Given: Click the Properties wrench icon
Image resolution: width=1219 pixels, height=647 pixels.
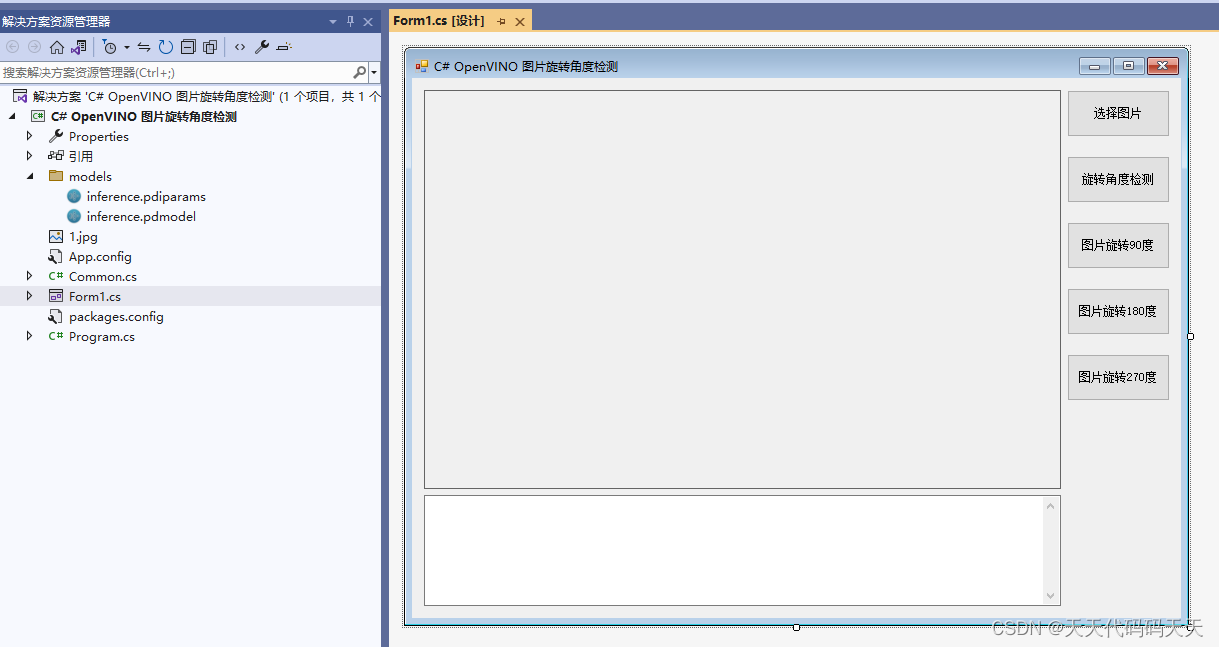Looking at the screenshot, I should [x=262, y=46].
